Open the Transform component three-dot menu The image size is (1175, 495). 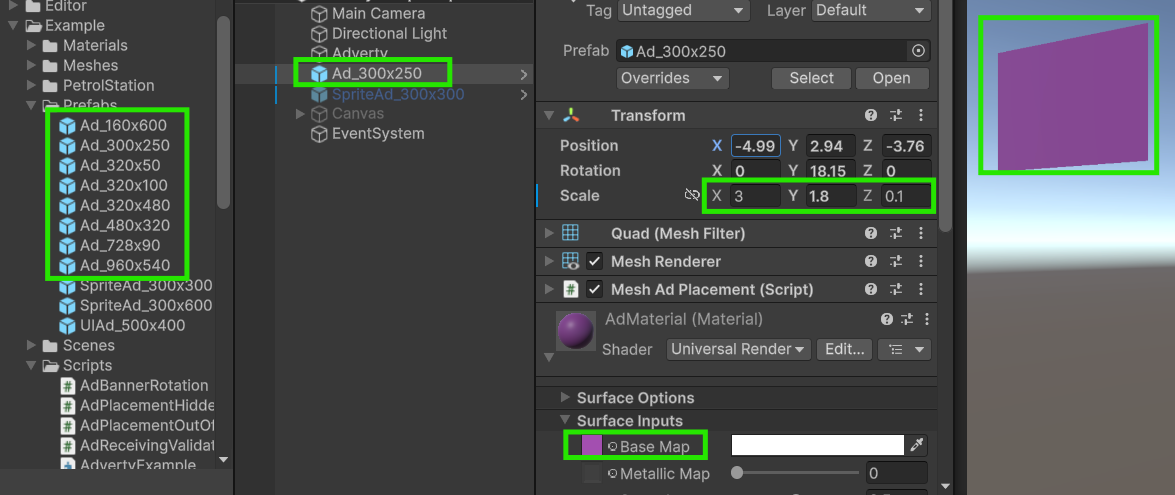(x=920, y=116)
